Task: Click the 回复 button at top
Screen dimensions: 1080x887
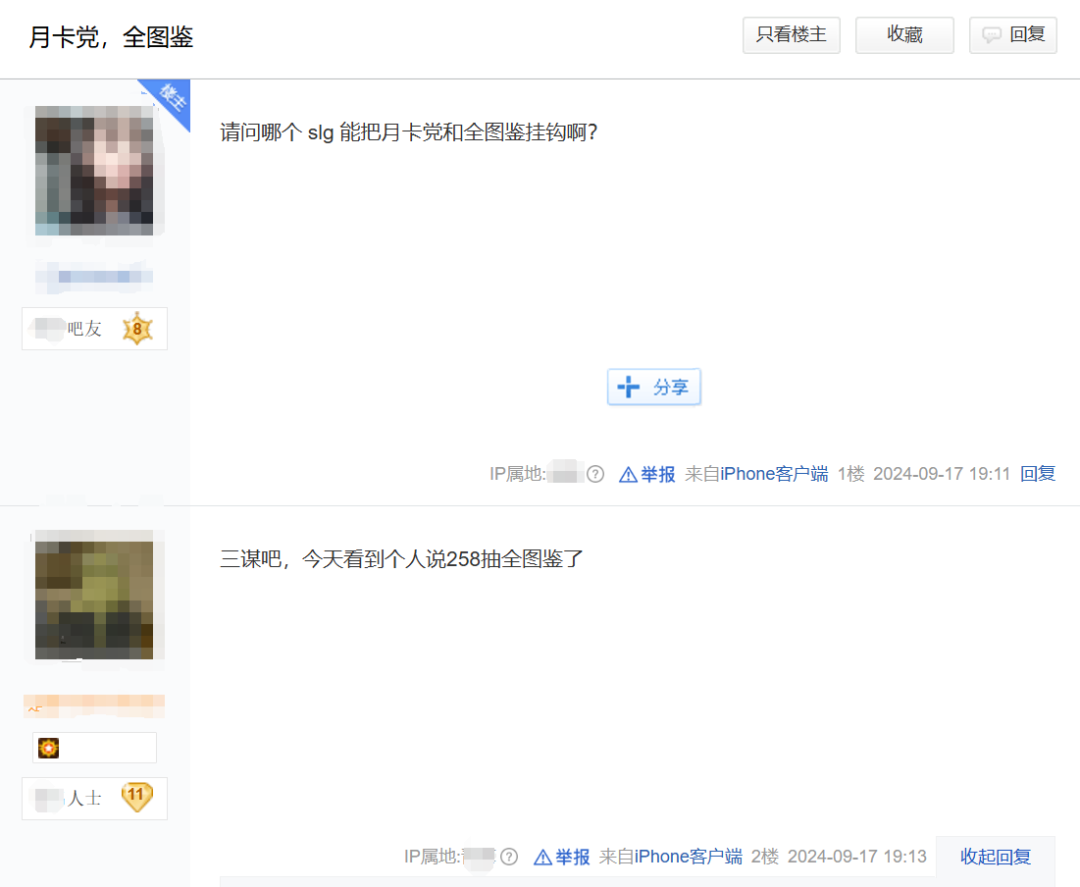Action: coord(1012,35)
